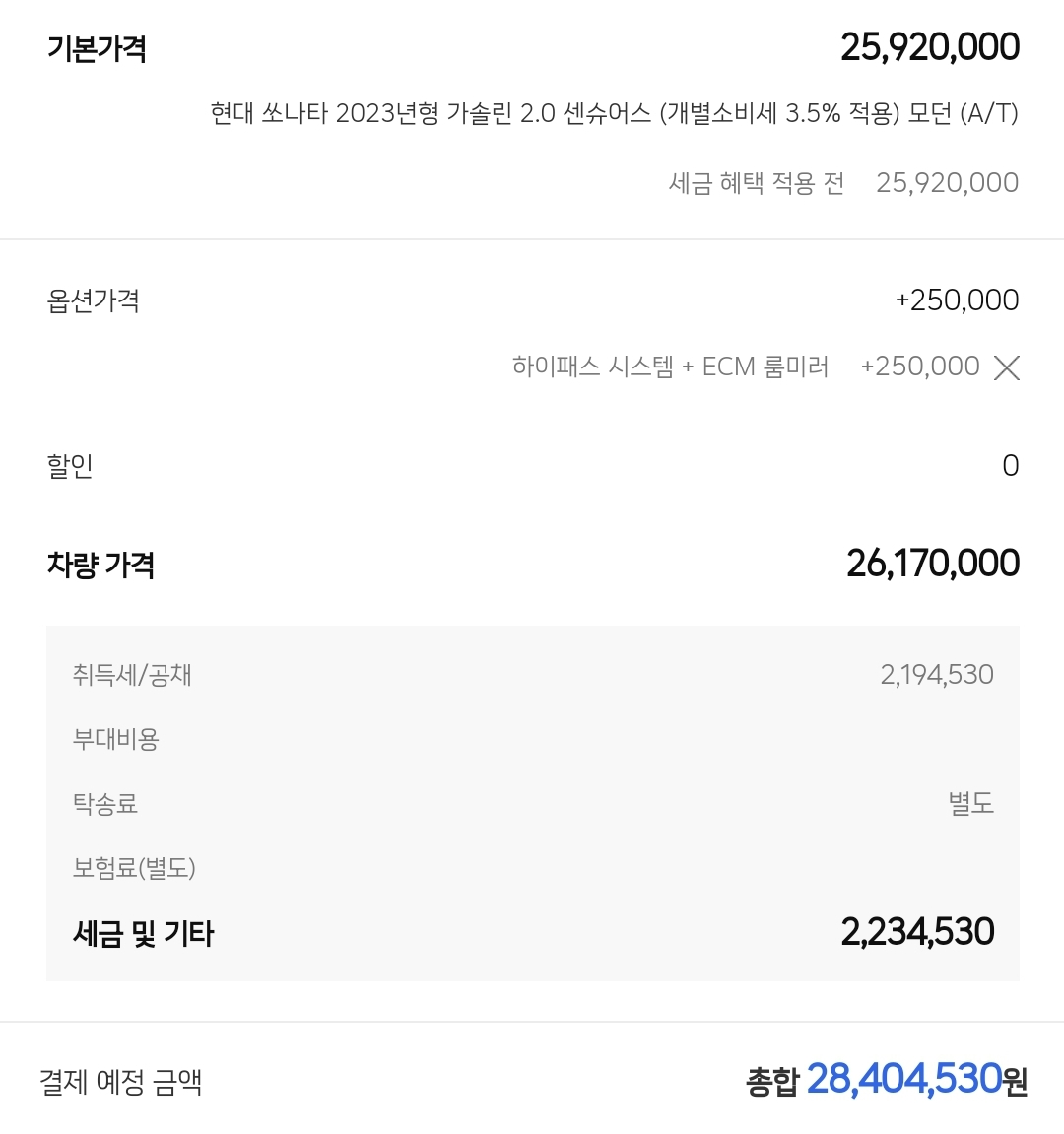Screen dimensions: 1064x1134
Task: Click the 탁송료 row label
Action: [x=105, y=804]
